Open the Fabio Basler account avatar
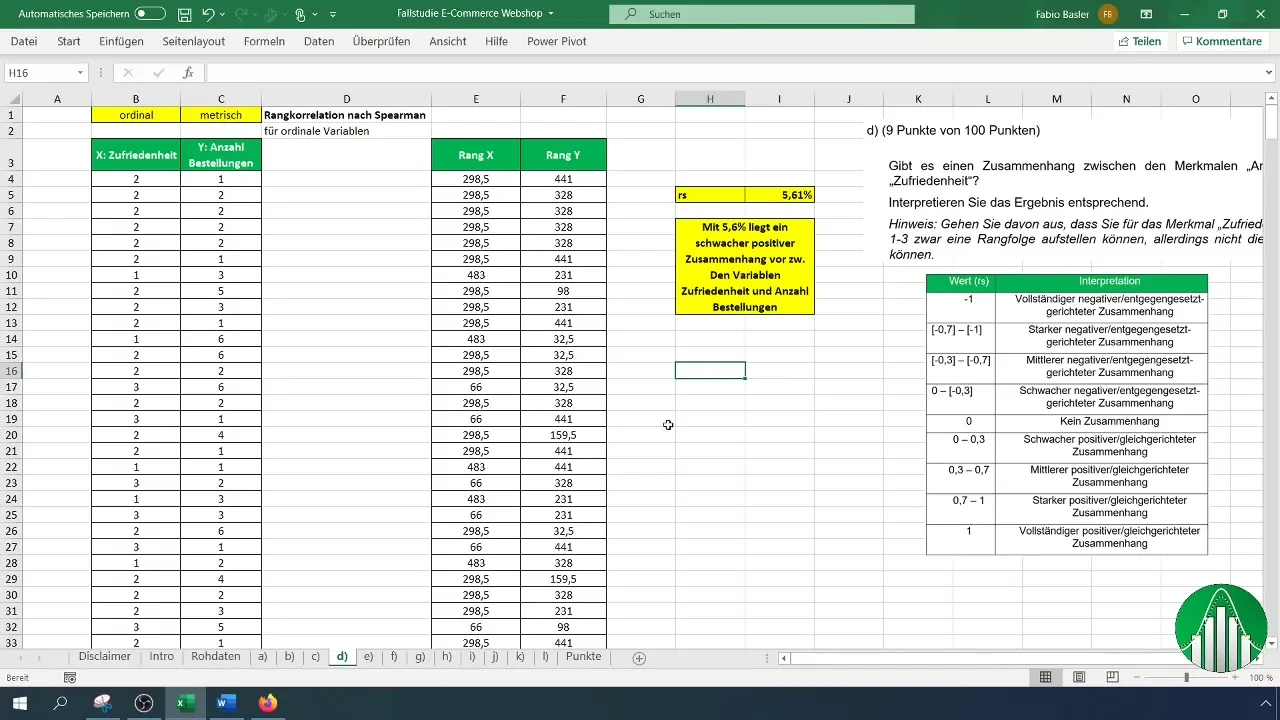The image size is (1280, 720). tap(1108, 14)
